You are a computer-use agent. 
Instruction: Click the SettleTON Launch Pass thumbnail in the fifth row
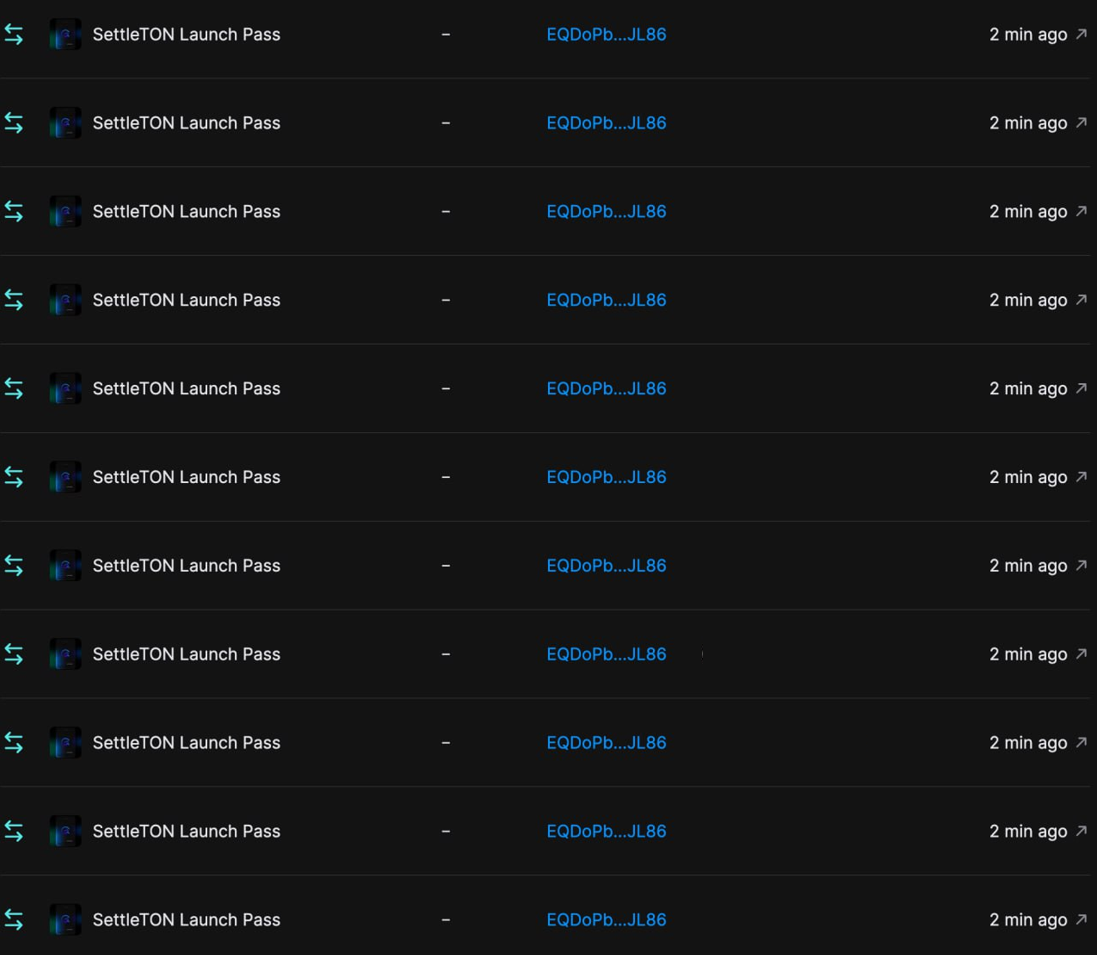coord(66,388)
